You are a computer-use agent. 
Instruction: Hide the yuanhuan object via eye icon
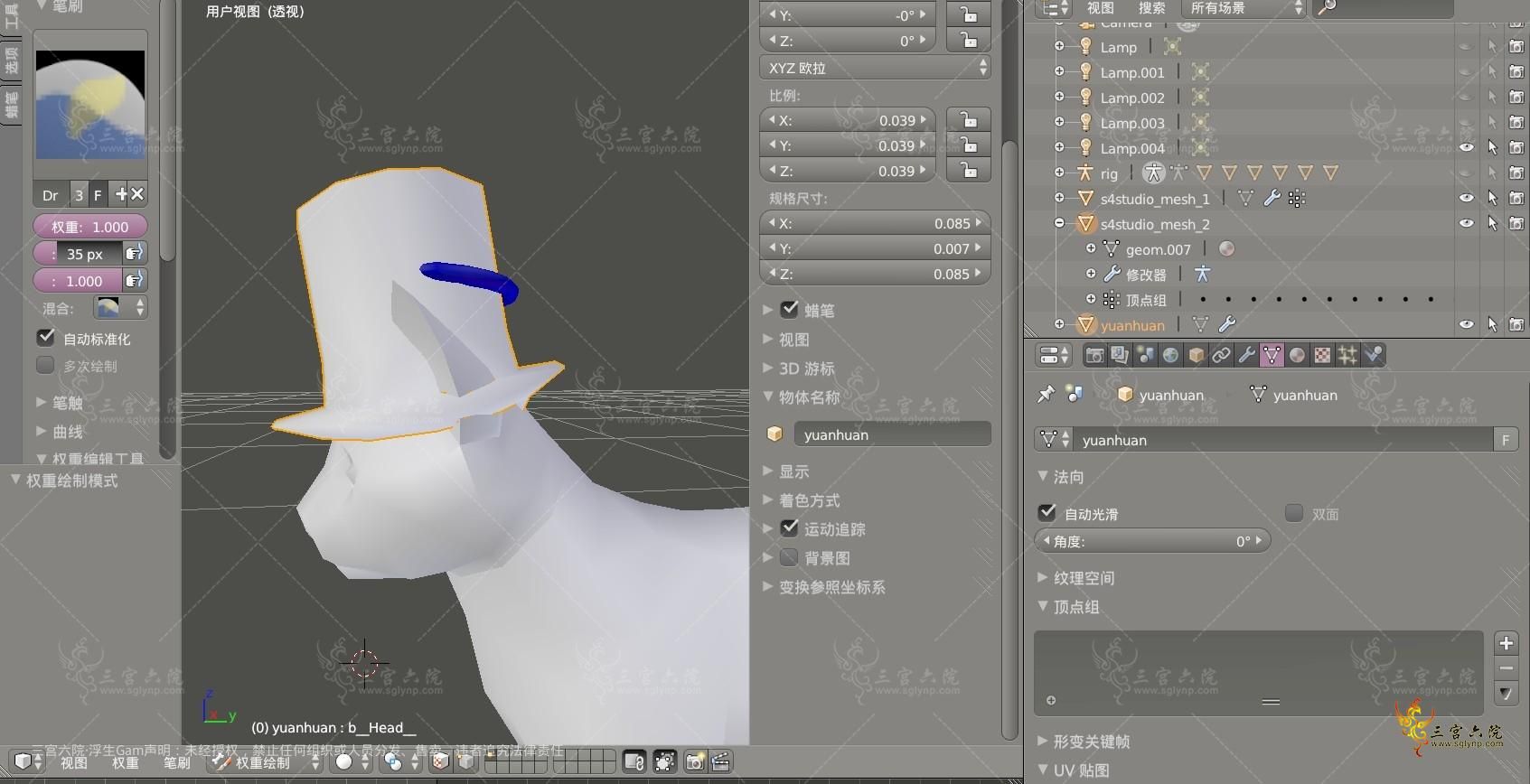pyautogui.click(x=1467, y=324)
